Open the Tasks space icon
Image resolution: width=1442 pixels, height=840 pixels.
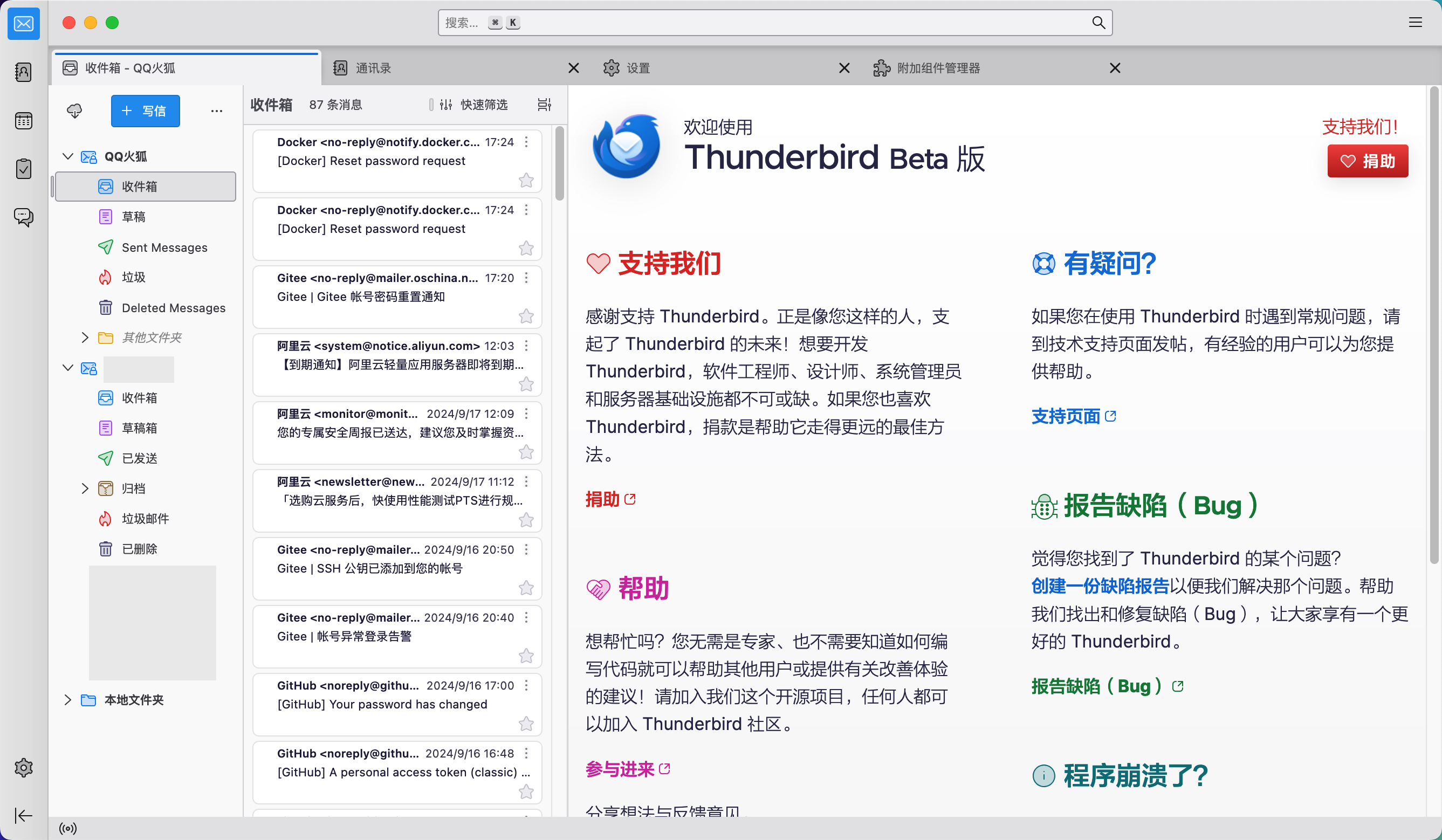coord(24,169)
